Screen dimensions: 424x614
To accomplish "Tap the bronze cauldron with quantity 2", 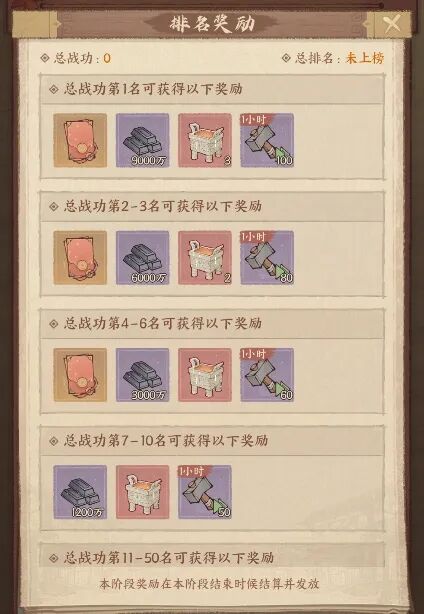I will coord(205,258).
